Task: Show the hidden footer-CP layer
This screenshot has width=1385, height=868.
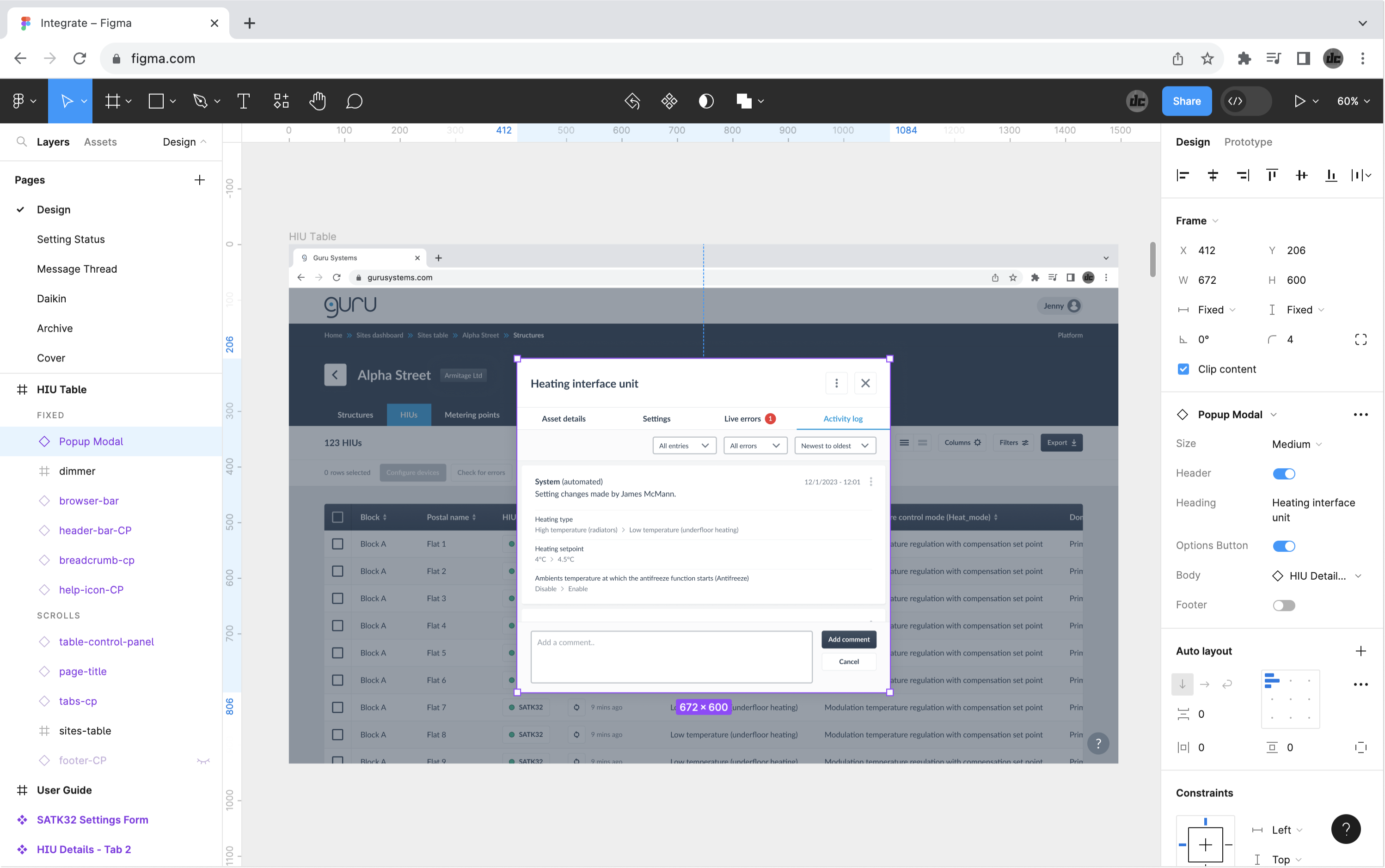Action: [203, 761]
